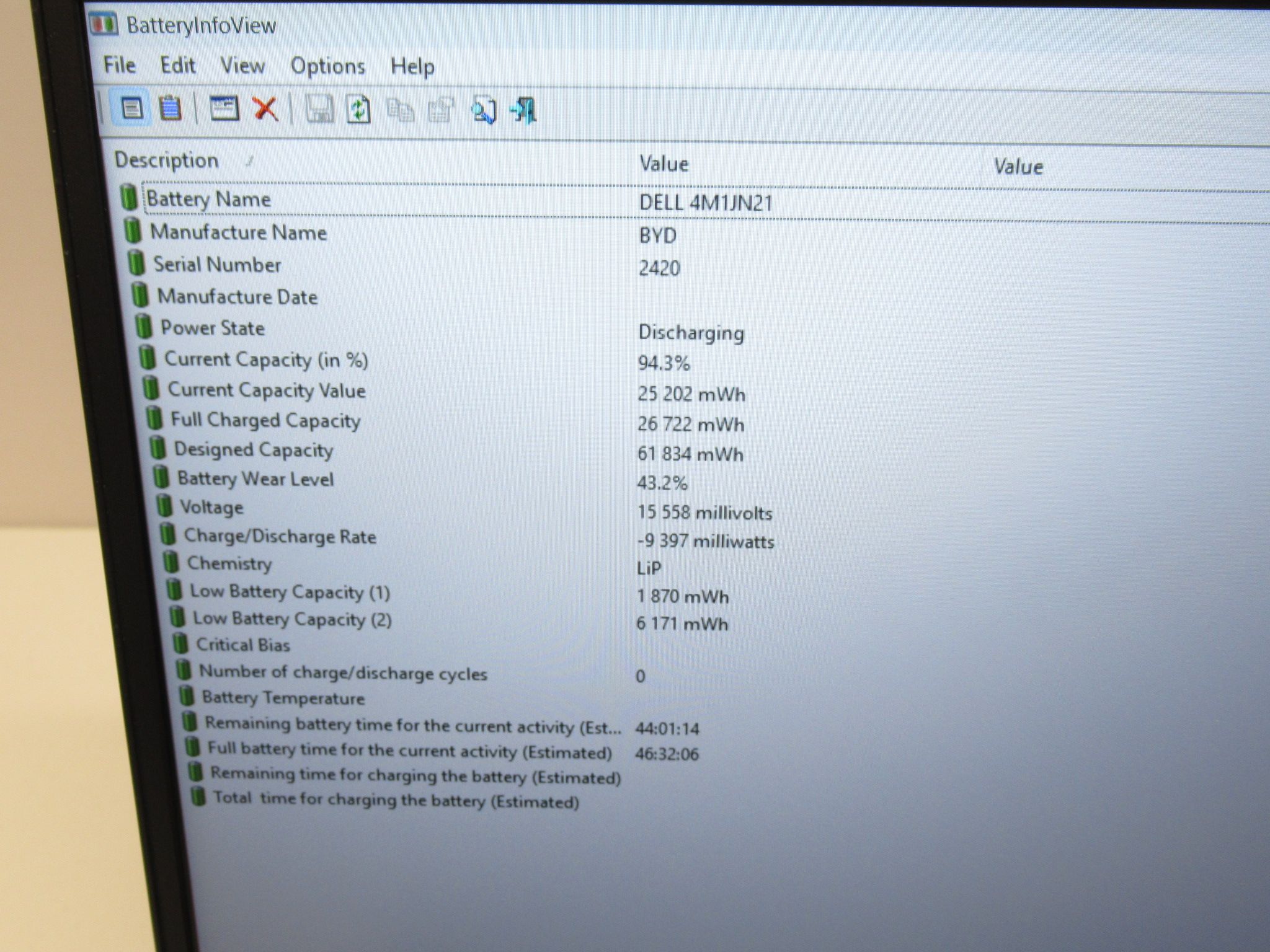Image resolution: width=1270 pixels, height=952 pixels.
Task: Click battery icon beside Critical Bias
Action: point(180,643)
